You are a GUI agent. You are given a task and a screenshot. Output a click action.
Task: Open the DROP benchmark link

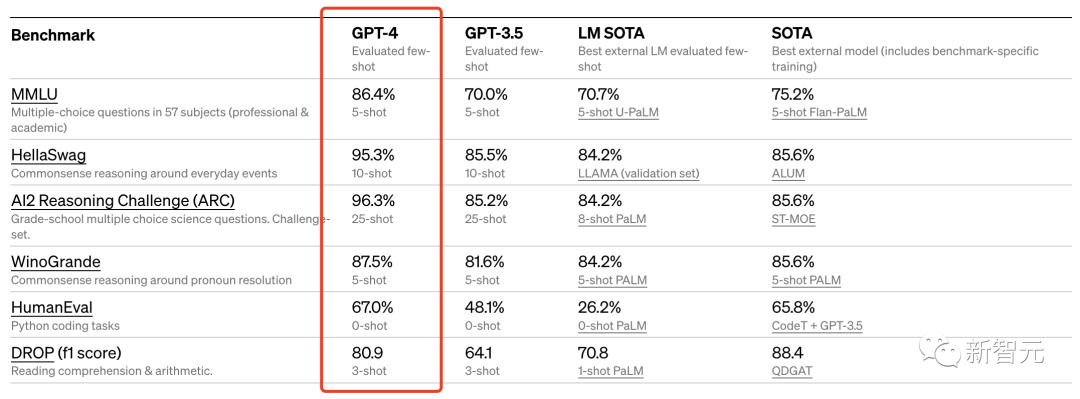click(x=32, y=353)
